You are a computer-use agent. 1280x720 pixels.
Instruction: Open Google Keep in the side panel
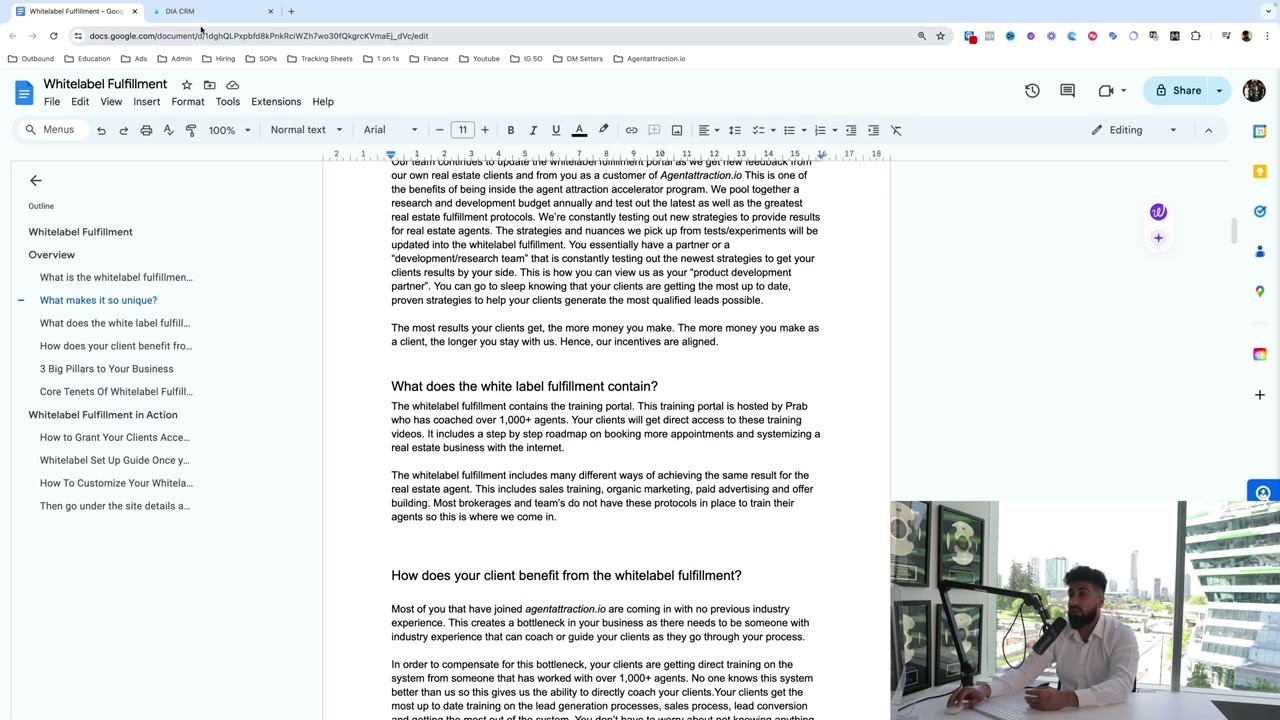[x=1260, y=172]
